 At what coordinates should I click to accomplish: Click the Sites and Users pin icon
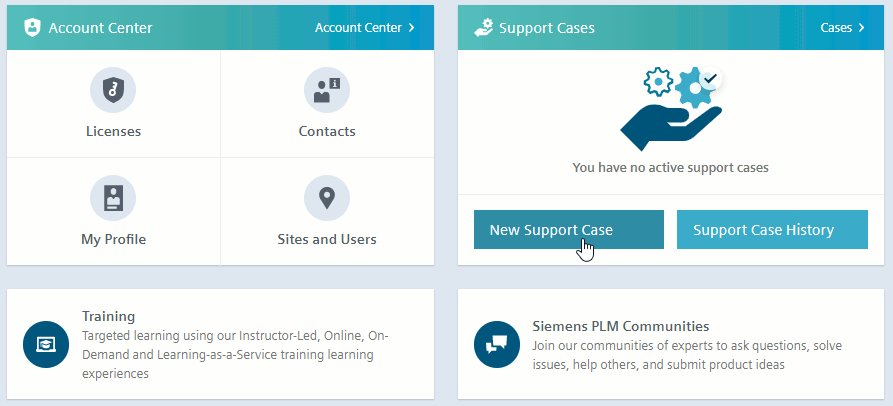[x=326, y=198]
